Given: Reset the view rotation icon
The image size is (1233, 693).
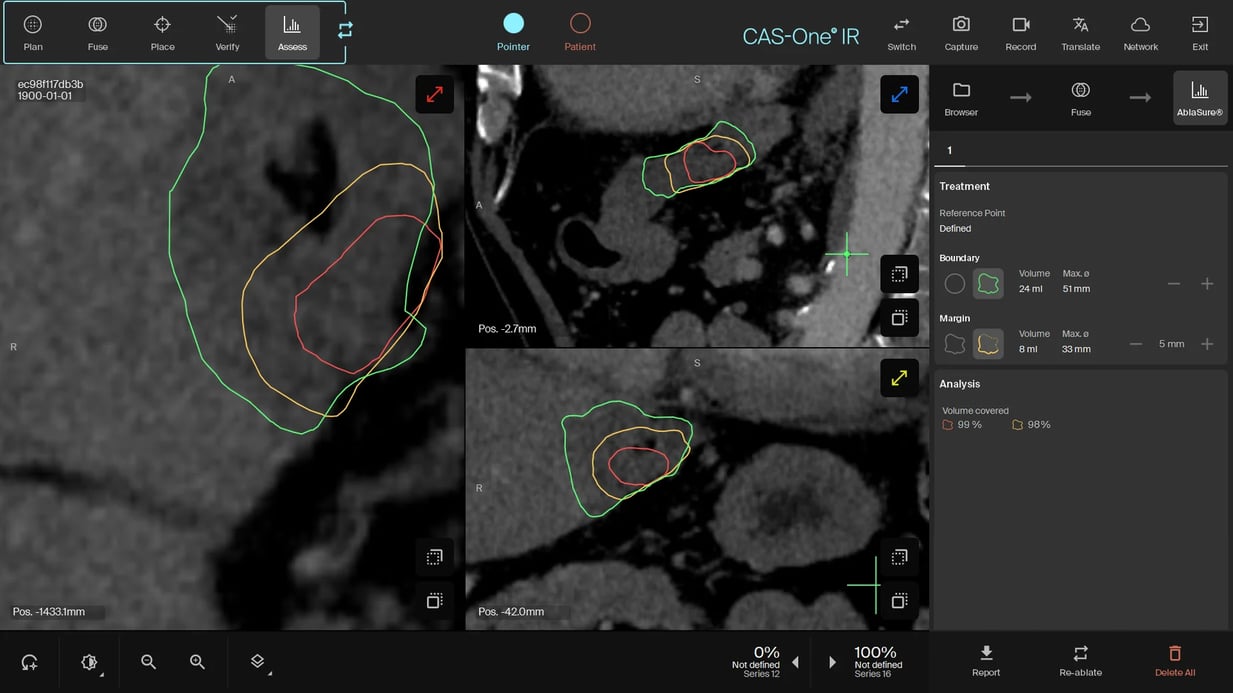Looking at the screenshot, I should pyautogui.click(x=30, y=662).
